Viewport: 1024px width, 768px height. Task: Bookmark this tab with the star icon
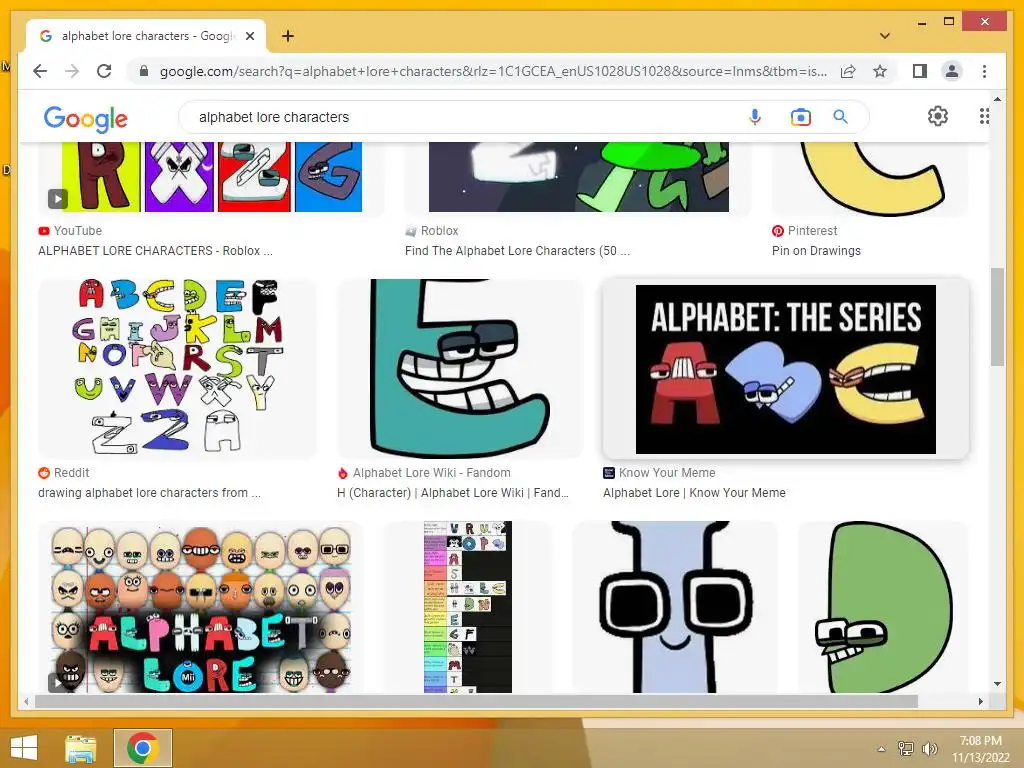point(880,71)
